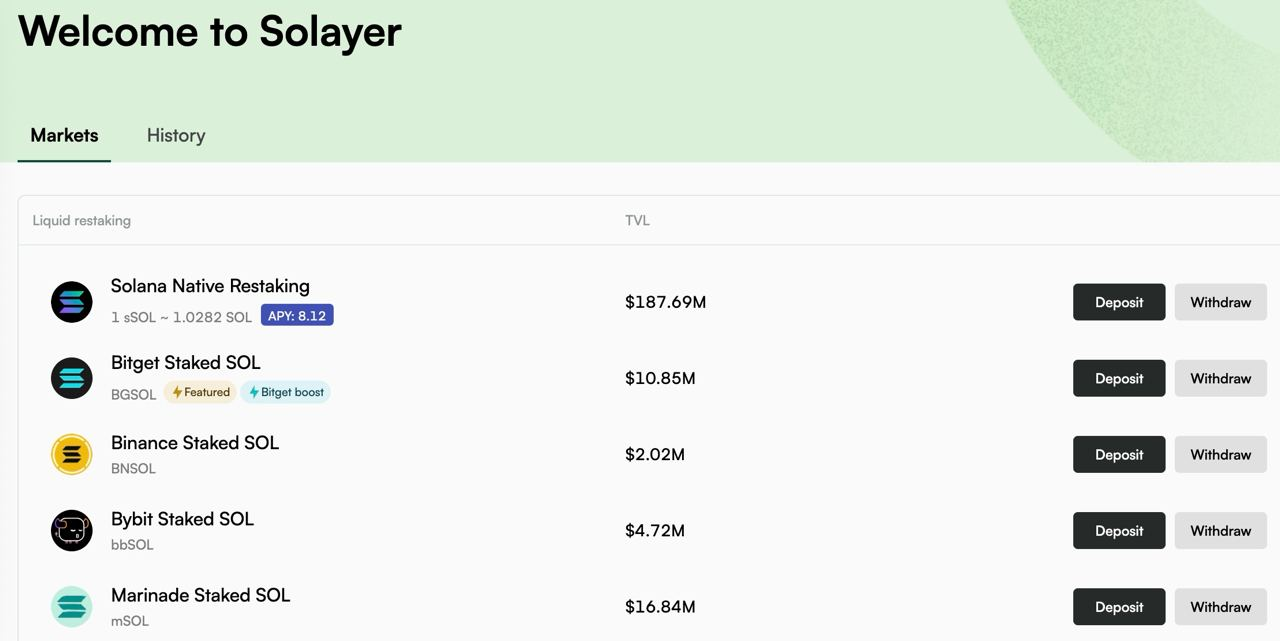
Task: Switch to the History tab
Action: (x=176, y=135)
